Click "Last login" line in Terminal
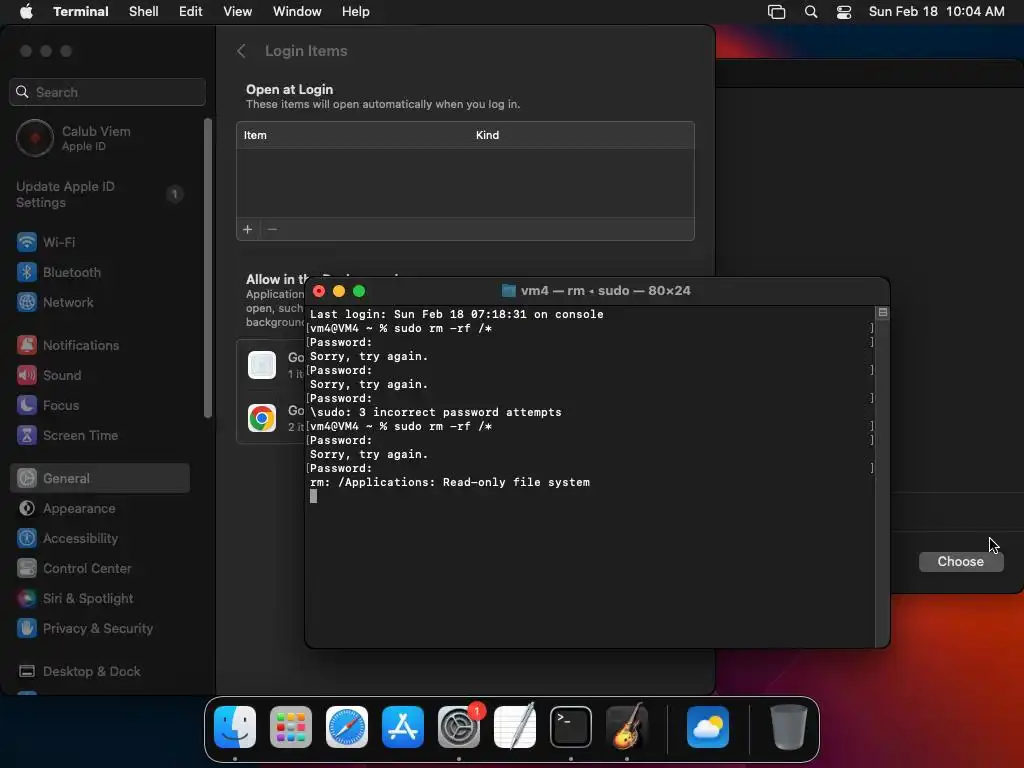The height and width of the screenshot is (768, 1024). pyautogui.click(x=456, y=314)
